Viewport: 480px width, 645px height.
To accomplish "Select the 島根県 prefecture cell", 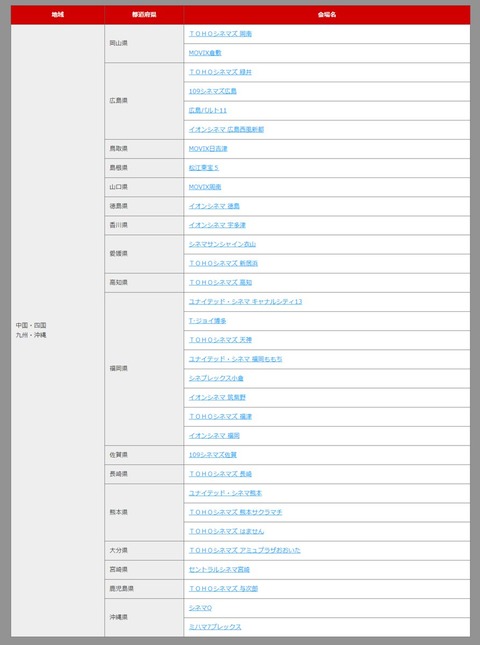I will point(144,167).
